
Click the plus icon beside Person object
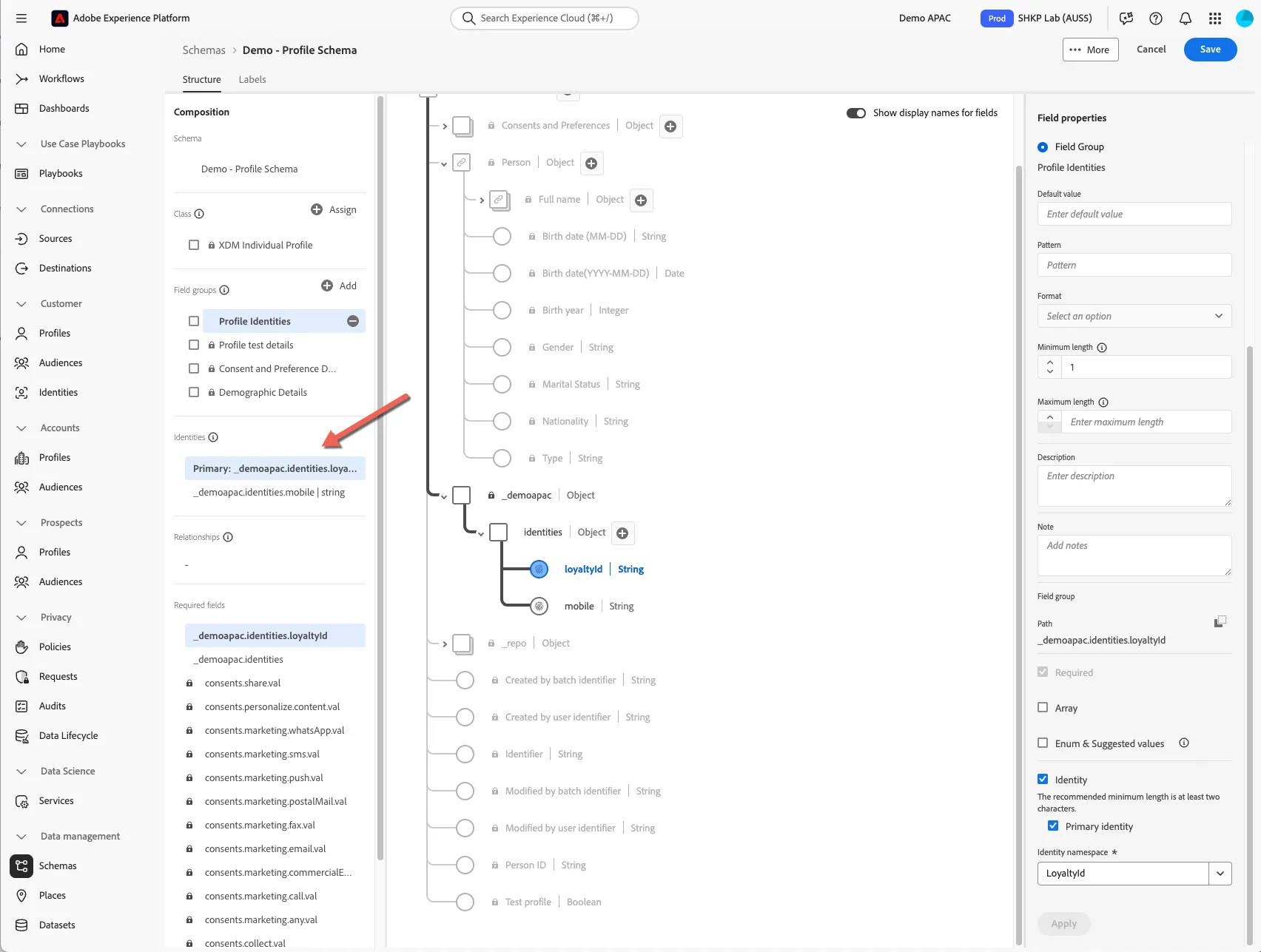[591, 163]
